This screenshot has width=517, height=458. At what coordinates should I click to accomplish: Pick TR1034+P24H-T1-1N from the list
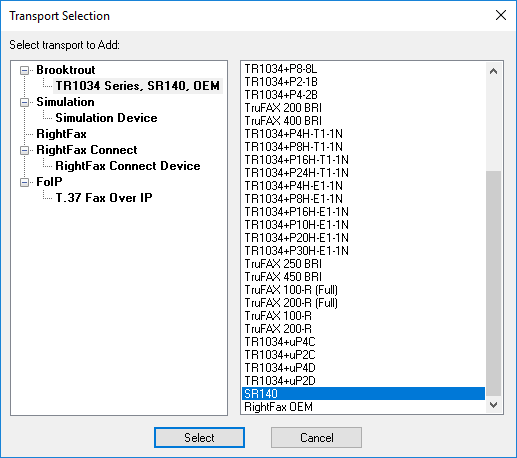363,173
